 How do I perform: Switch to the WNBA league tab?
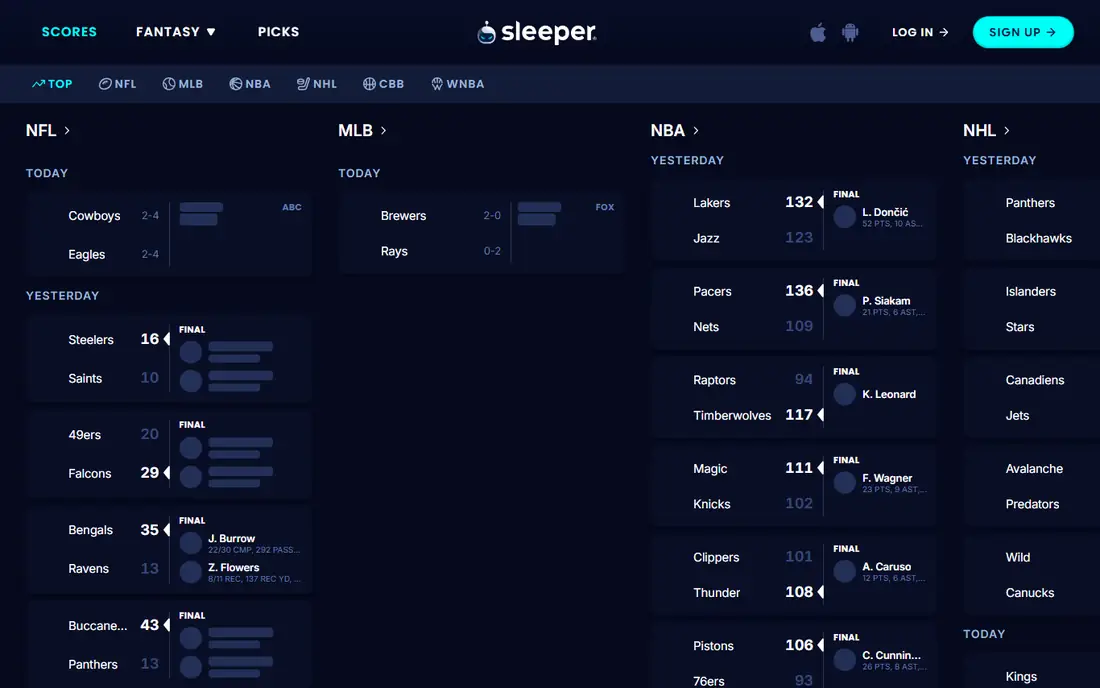point(457,83)
